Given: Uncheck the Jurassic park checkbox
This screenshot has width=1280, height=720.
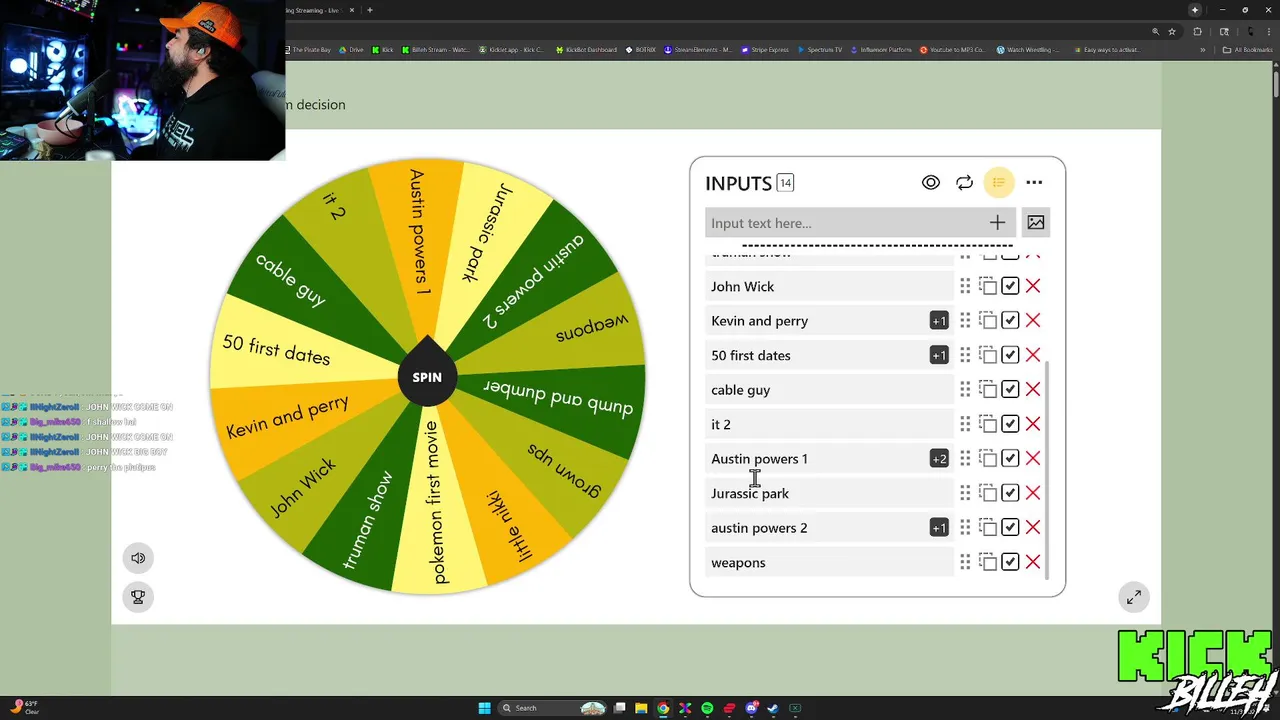Looking at the screenshot, I should tap(1010, 493).
